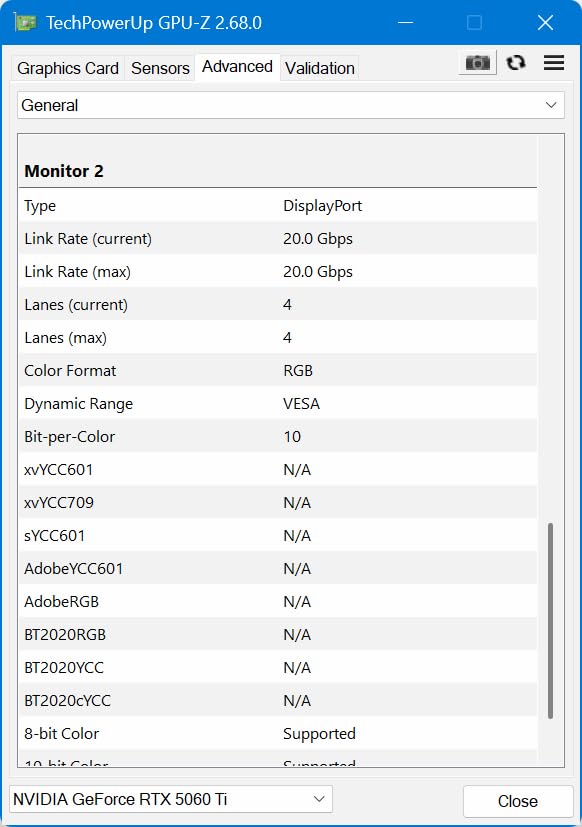This screenshot has width=582, height=827.
Task: Select the Validation tab
Action: tap(320, 68)
